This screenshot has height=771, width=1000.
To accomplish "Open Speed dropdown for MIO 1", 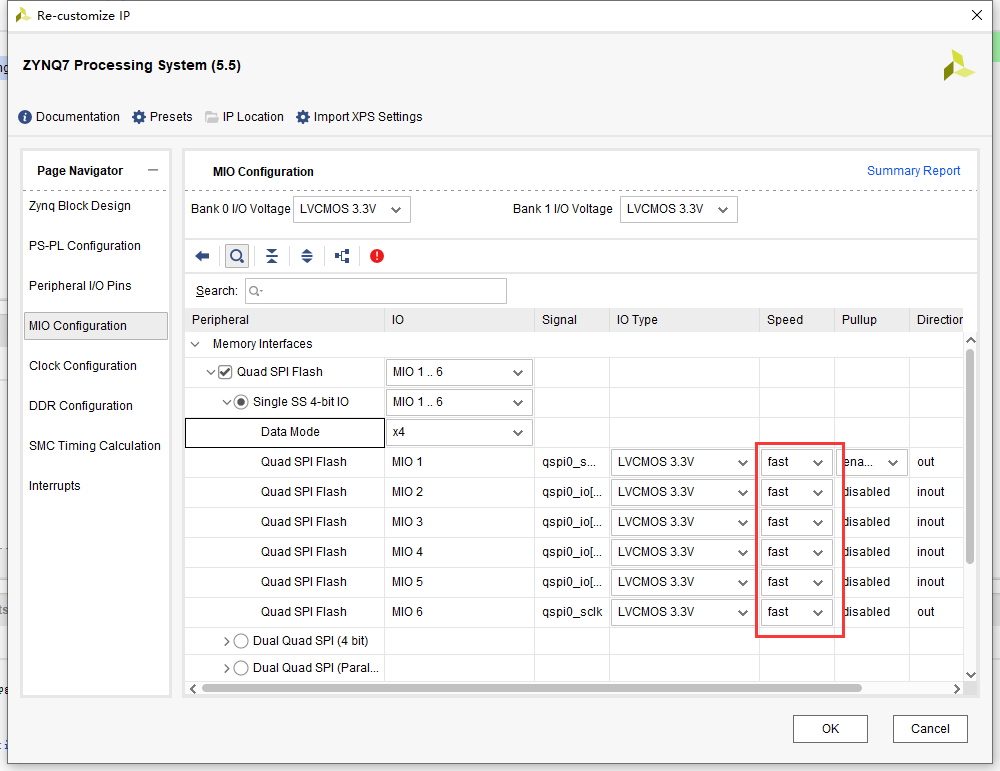I will [796, 462].
